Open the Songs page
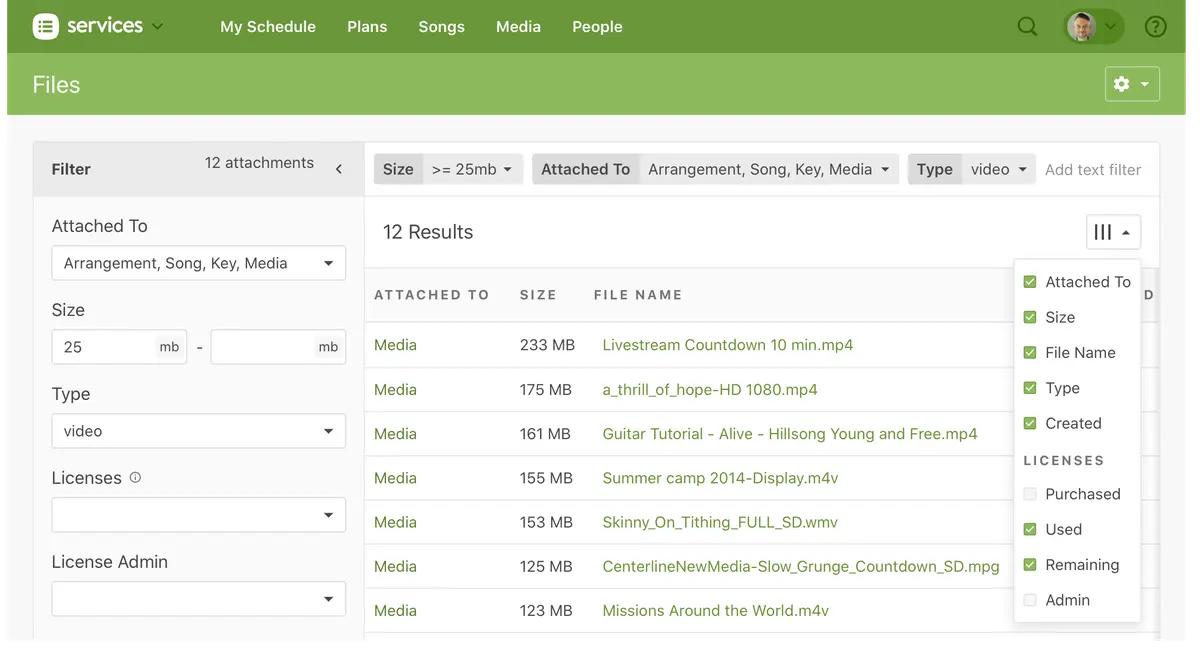 (442, 27)
